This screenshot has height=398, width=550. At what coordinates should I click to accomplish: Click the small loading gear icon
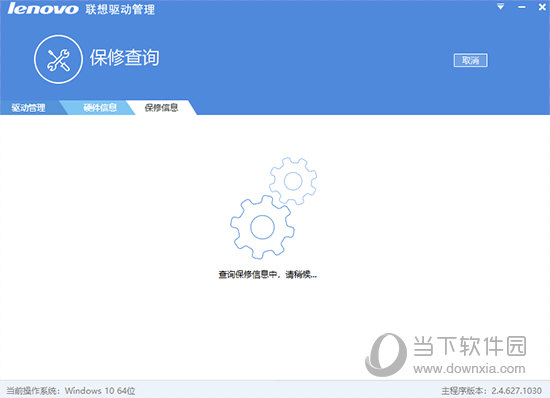(x=293, y=181)
